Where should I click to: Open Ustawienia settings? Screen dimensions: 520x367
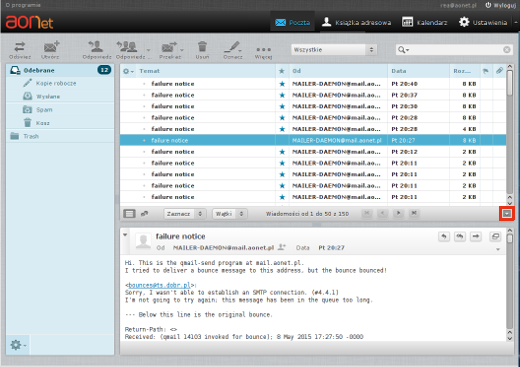(x=483, y=22)
